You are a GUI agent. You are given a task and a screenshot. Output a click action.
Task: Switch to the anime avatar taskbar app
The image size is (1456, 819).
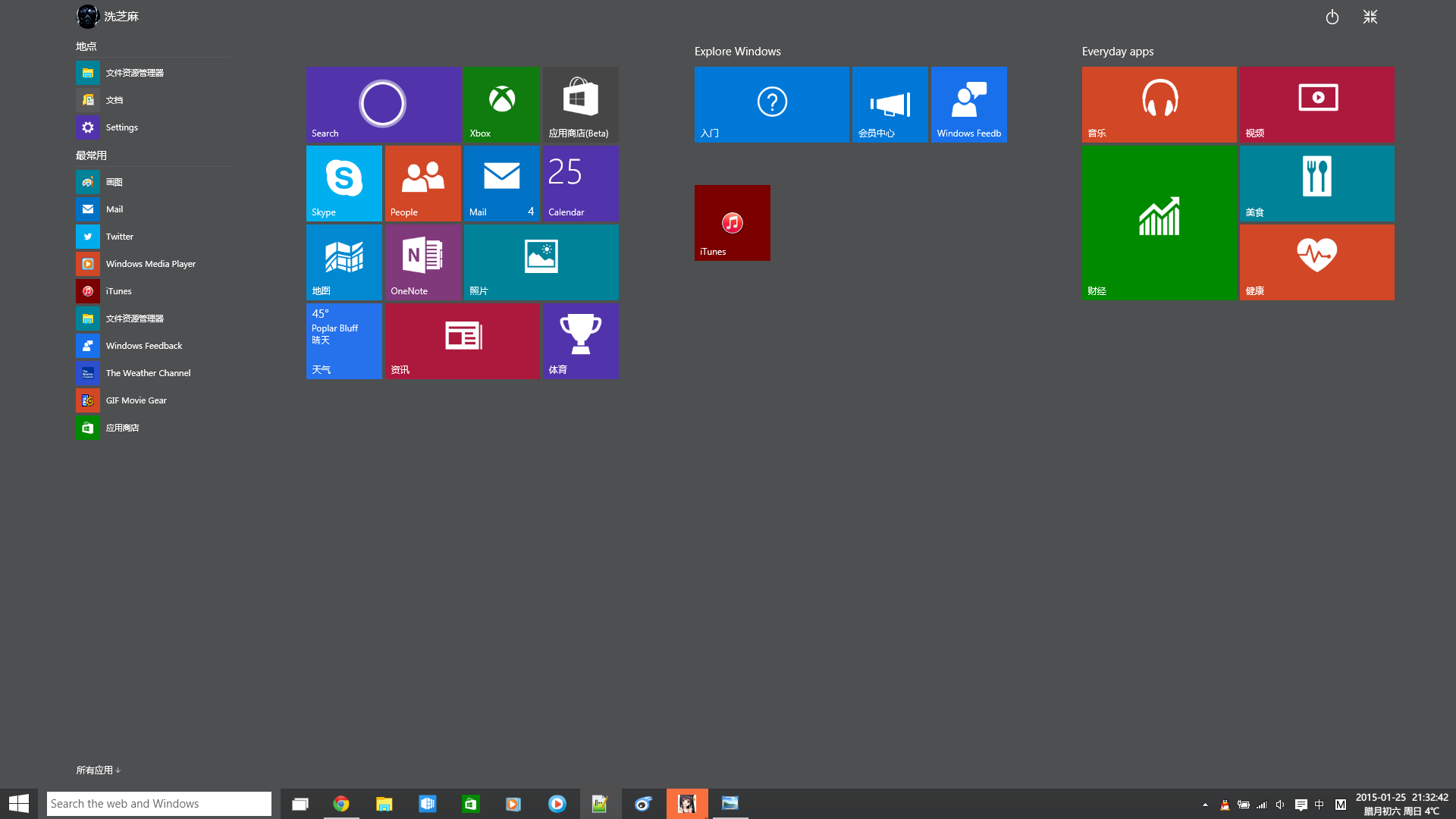[x=687, y=804]
